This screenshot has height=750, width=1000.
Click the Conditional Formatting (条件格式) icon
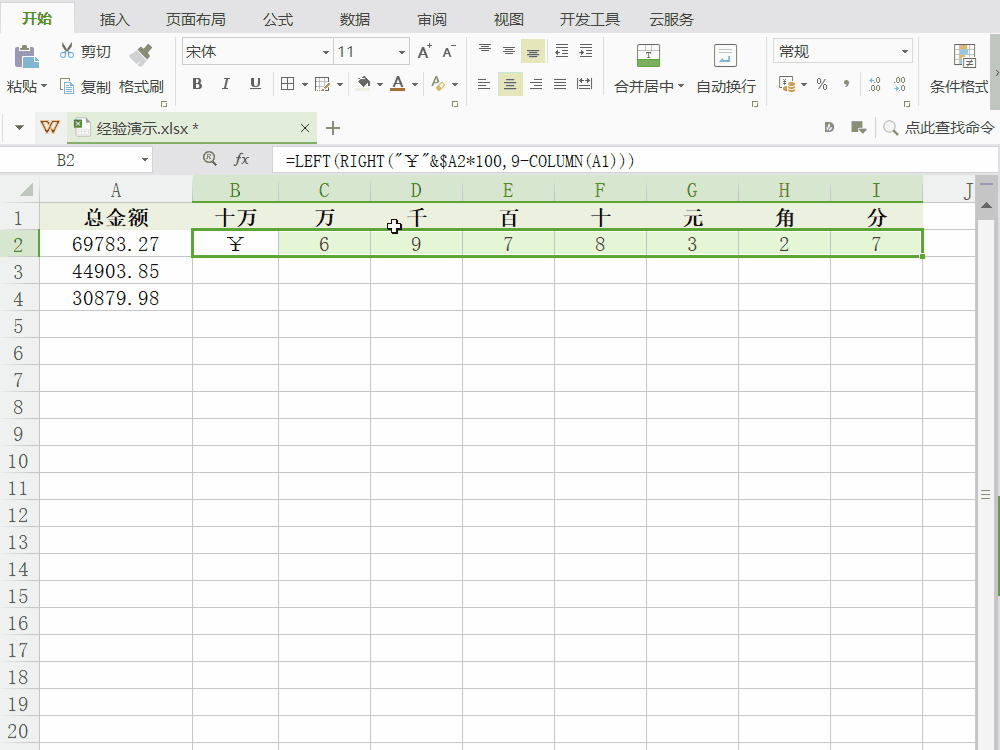pos(964,56)
